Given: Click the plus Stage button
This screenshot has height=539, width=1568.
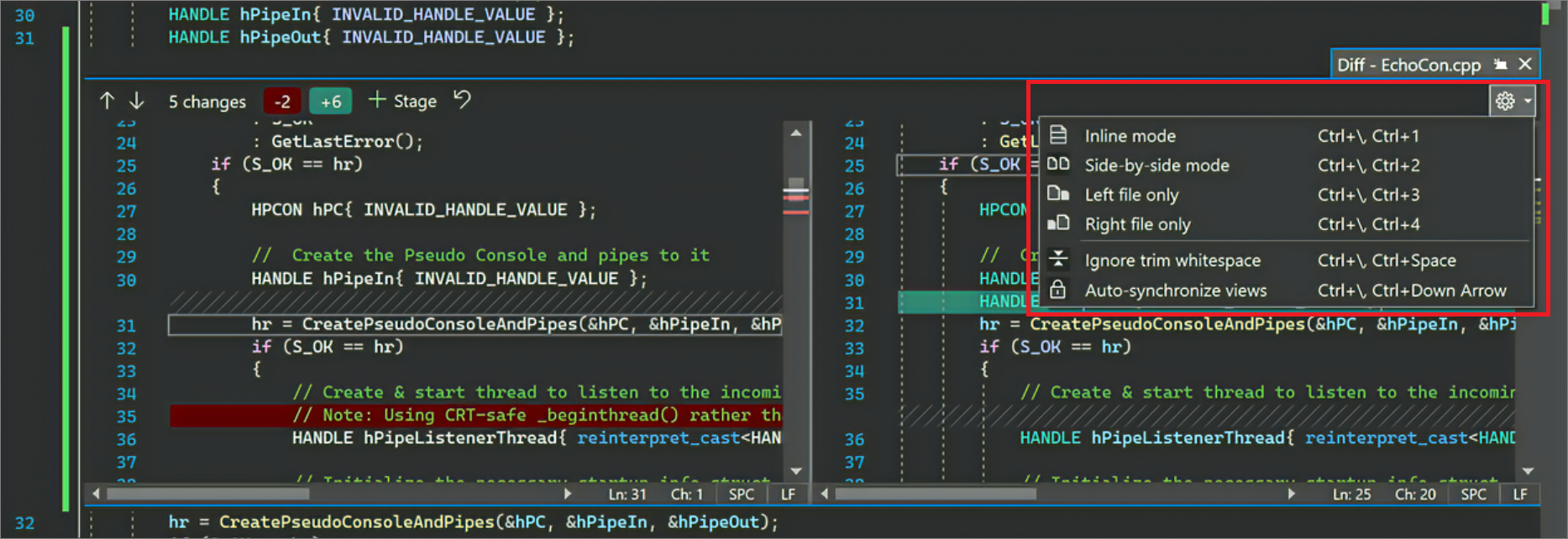Looking at the screenshot, I should pyautogui.click(x=403, y=101).
